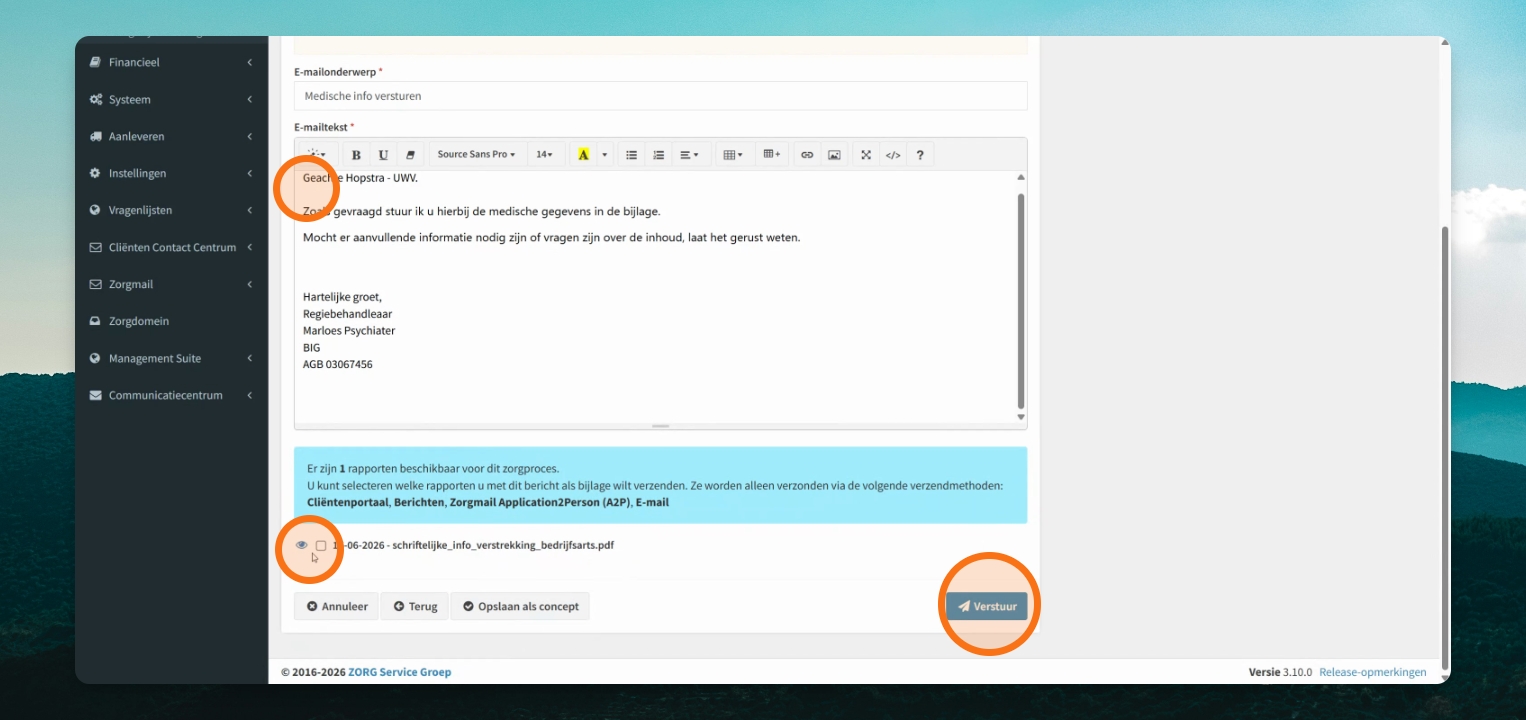This screenshot has width=1526, height=720.
Task: Open the magic wand style menu
Action: tap(317, 155)
